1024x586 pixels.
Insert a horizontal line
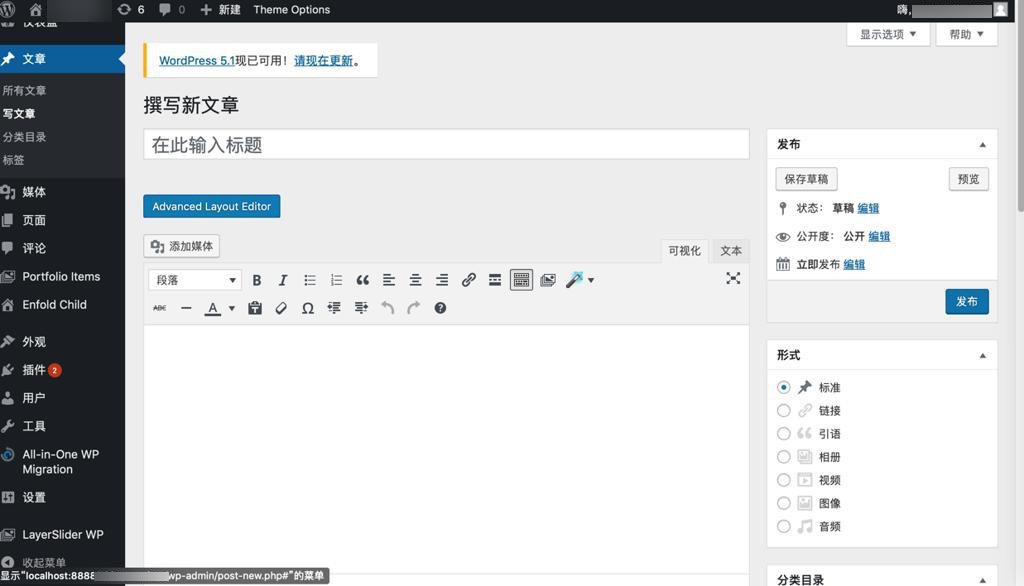coord(186,308)
